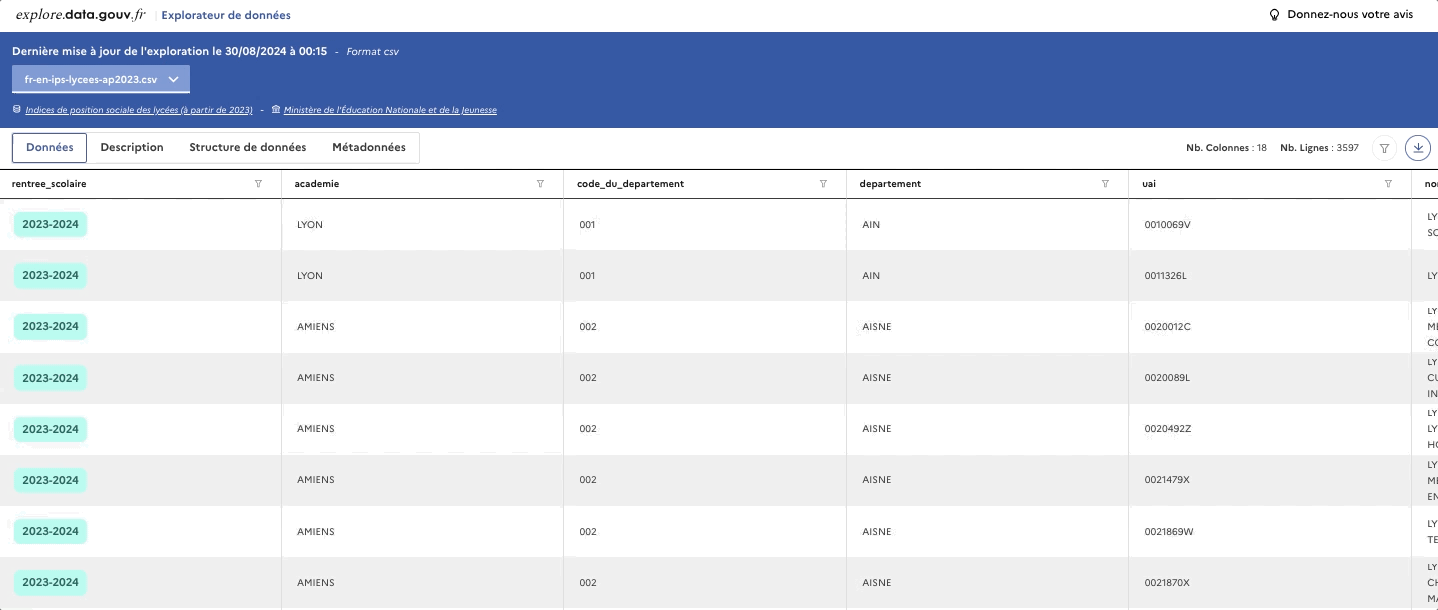
Task: Switch to the Description tab
Action: tap(132, 147)
